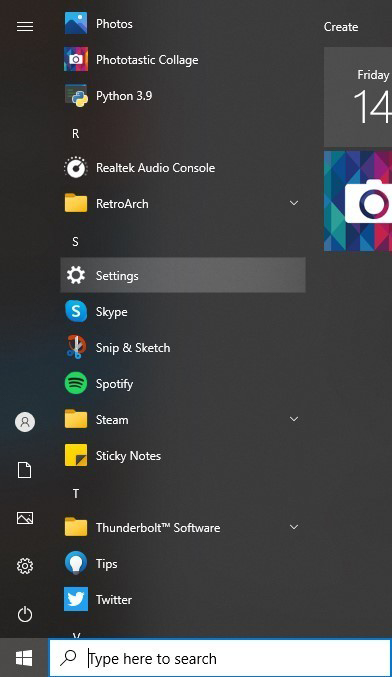
Task: Open Settings gear in Start sidebar
Action: (x=25, y=566)
